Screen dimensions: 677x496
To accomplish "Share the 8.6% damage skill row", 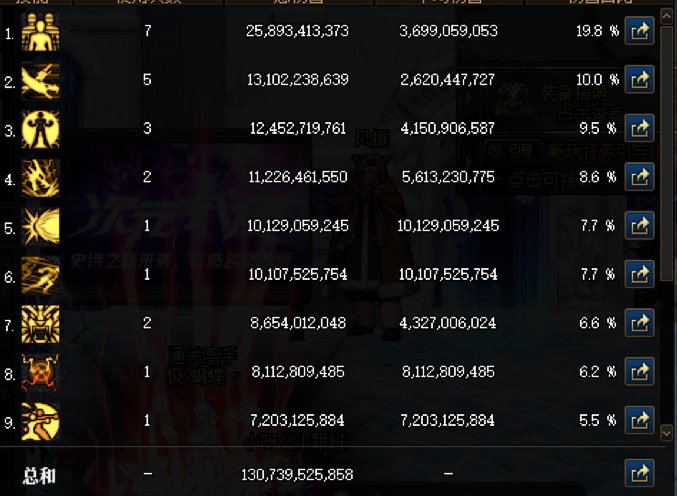I will [x=639, y=177].
